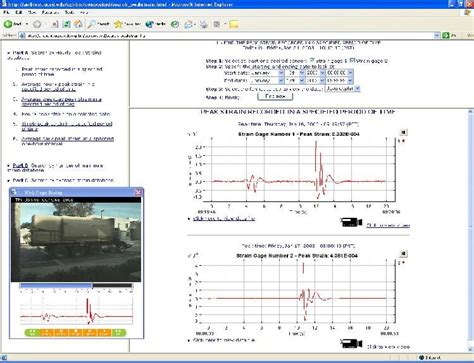Open the Favorites menu
Viewport: 474px width, 363px height.
pyautogui.click(x=50, y=12)
